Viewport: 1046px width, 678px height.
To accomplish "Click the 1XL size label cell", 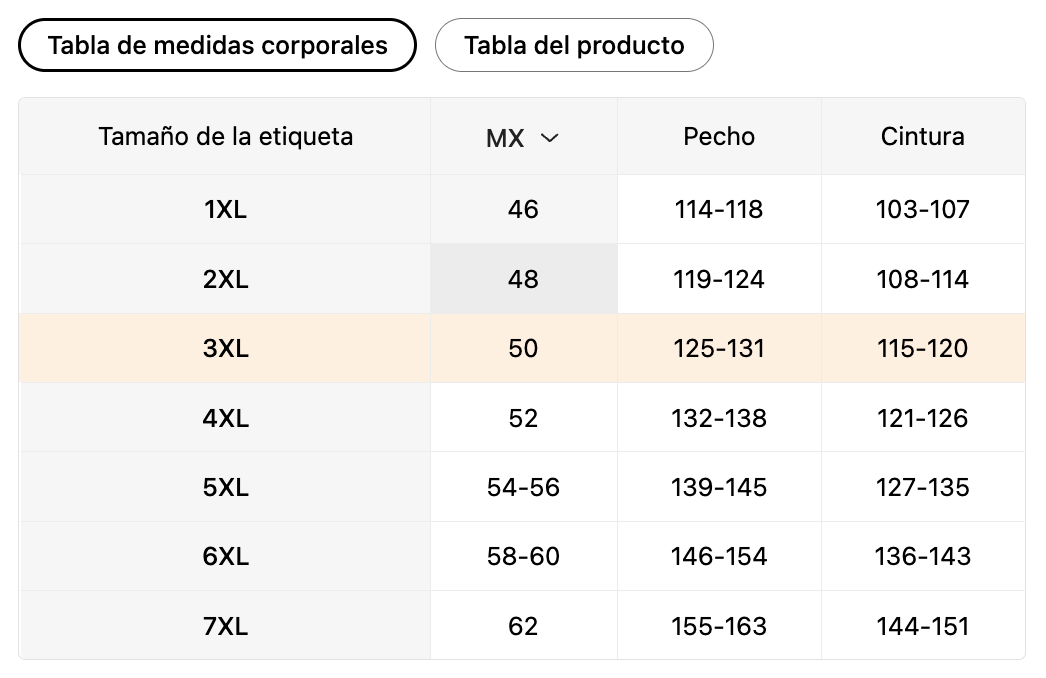I will click(x=225, y=210).
